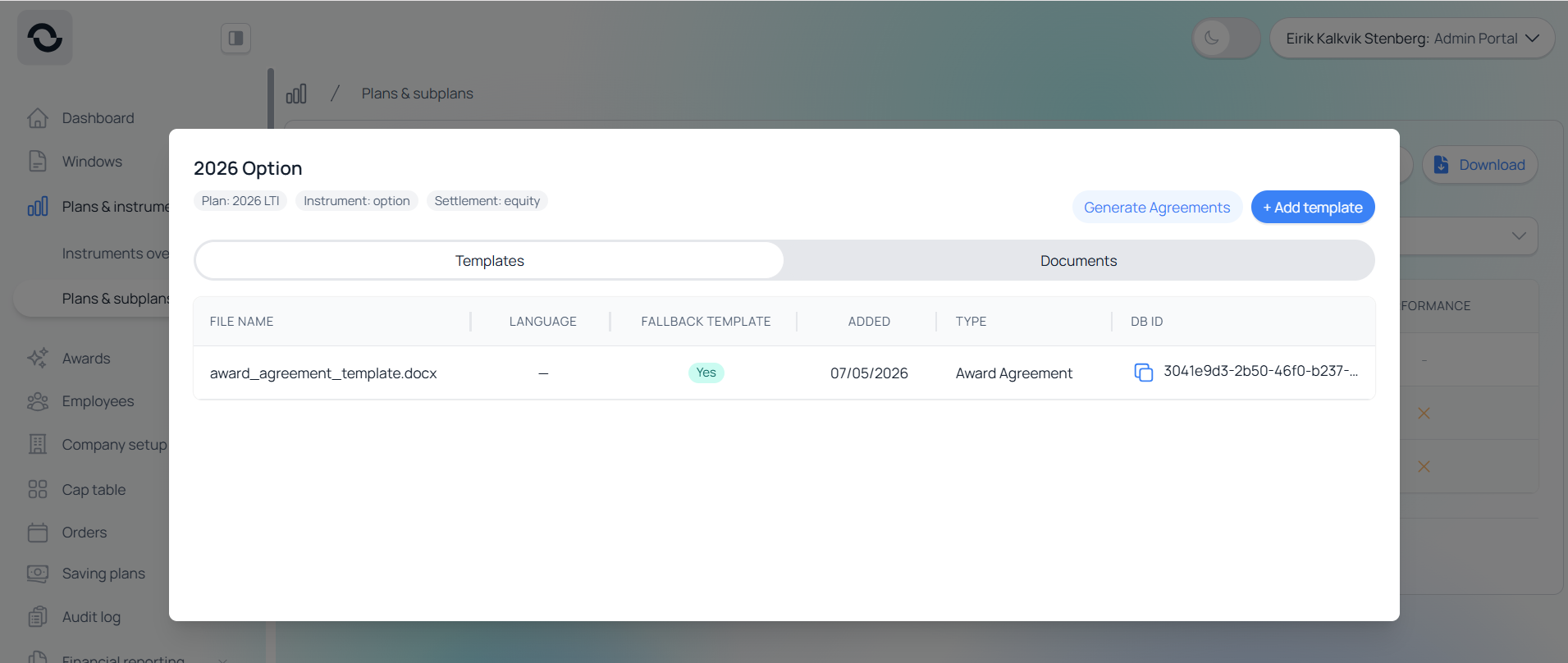1568x663 pixels.
Task: Open Awards in sidebar
Action: click(86, 359)
